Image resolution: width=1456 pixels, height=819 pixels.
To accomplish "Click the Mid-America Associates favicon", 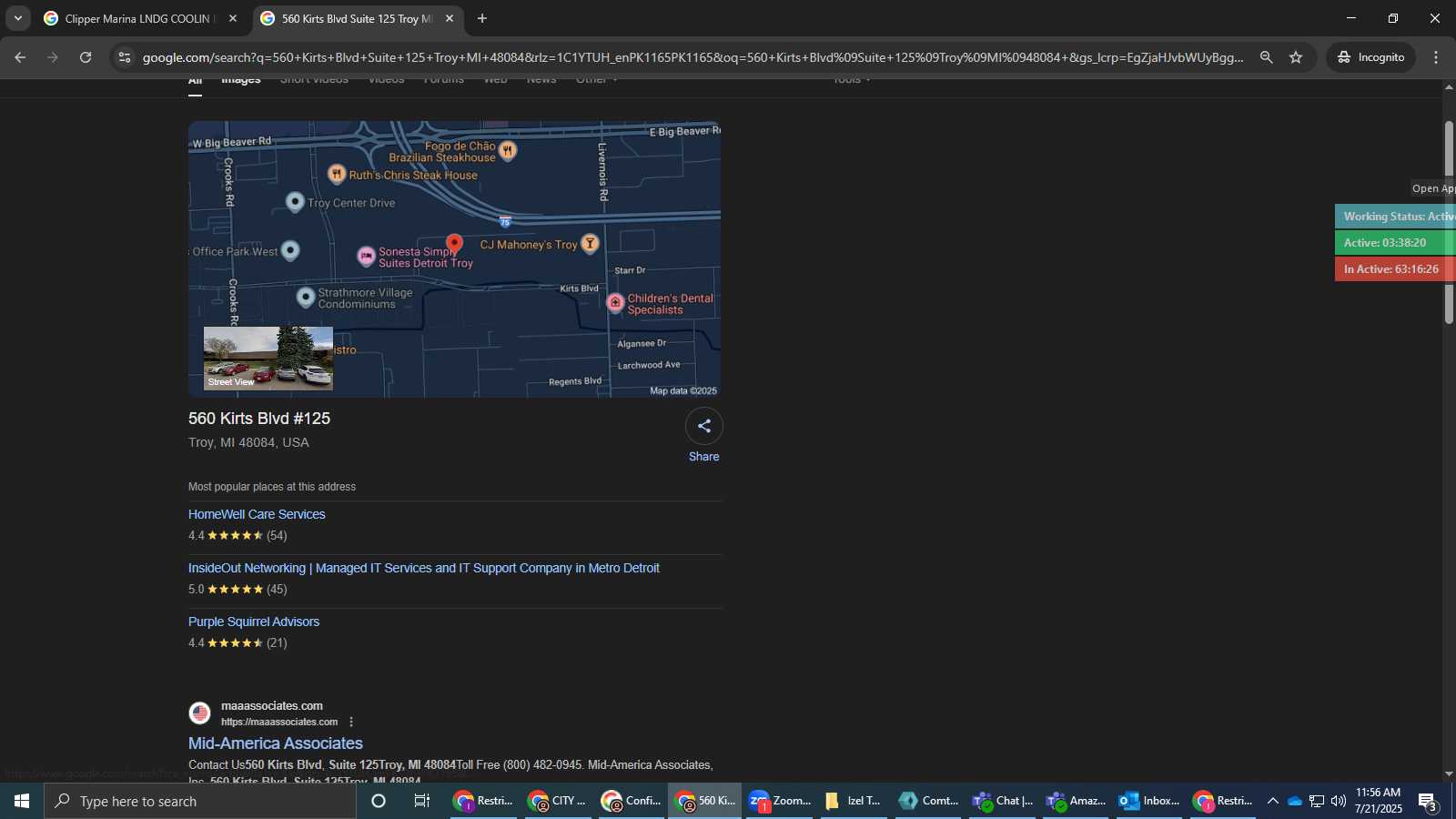I will [x=200, y=713].
